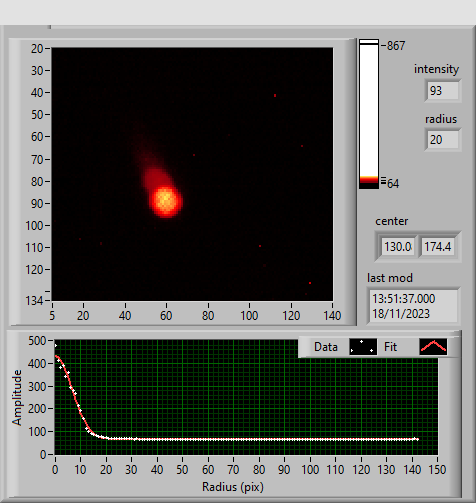
Task: Click the last mod timestamp field
Action: (413, 306)
